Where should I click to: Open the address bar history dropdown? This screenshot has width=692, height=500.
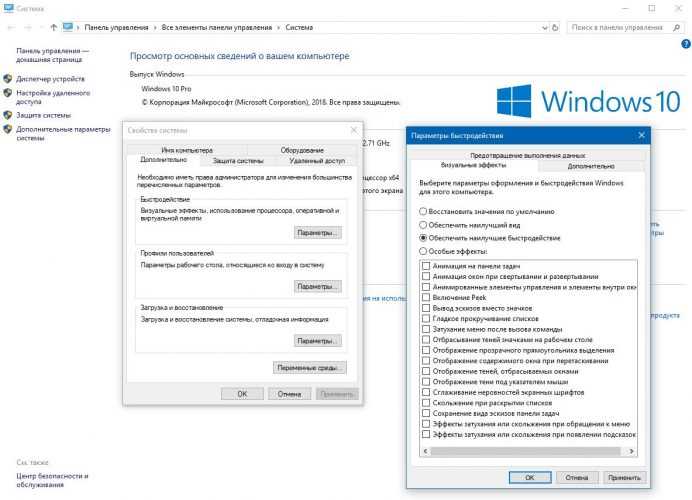click(x=544, y=27)
